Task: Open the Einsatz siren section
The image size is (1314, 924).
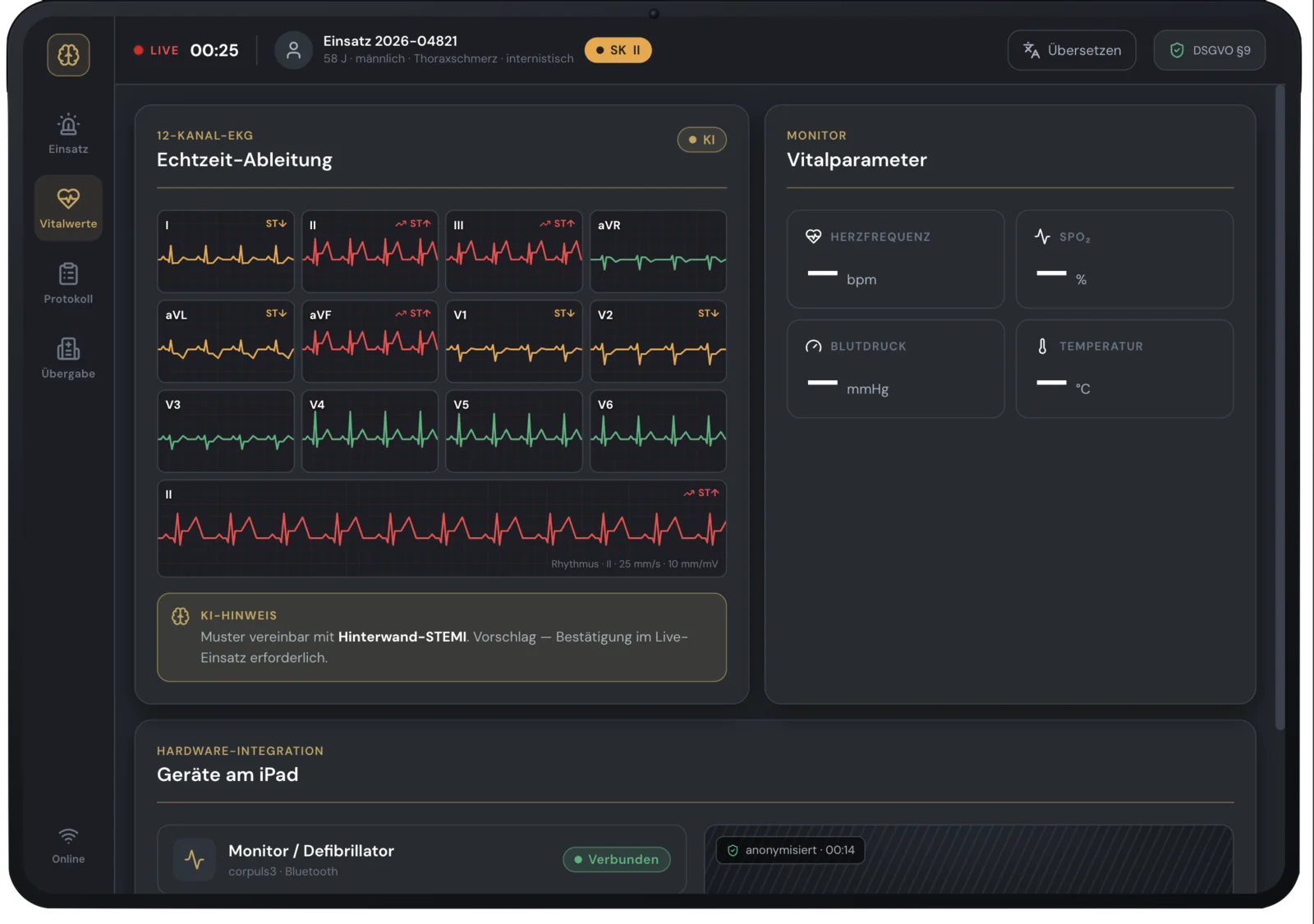Action: tap(68, 133)
